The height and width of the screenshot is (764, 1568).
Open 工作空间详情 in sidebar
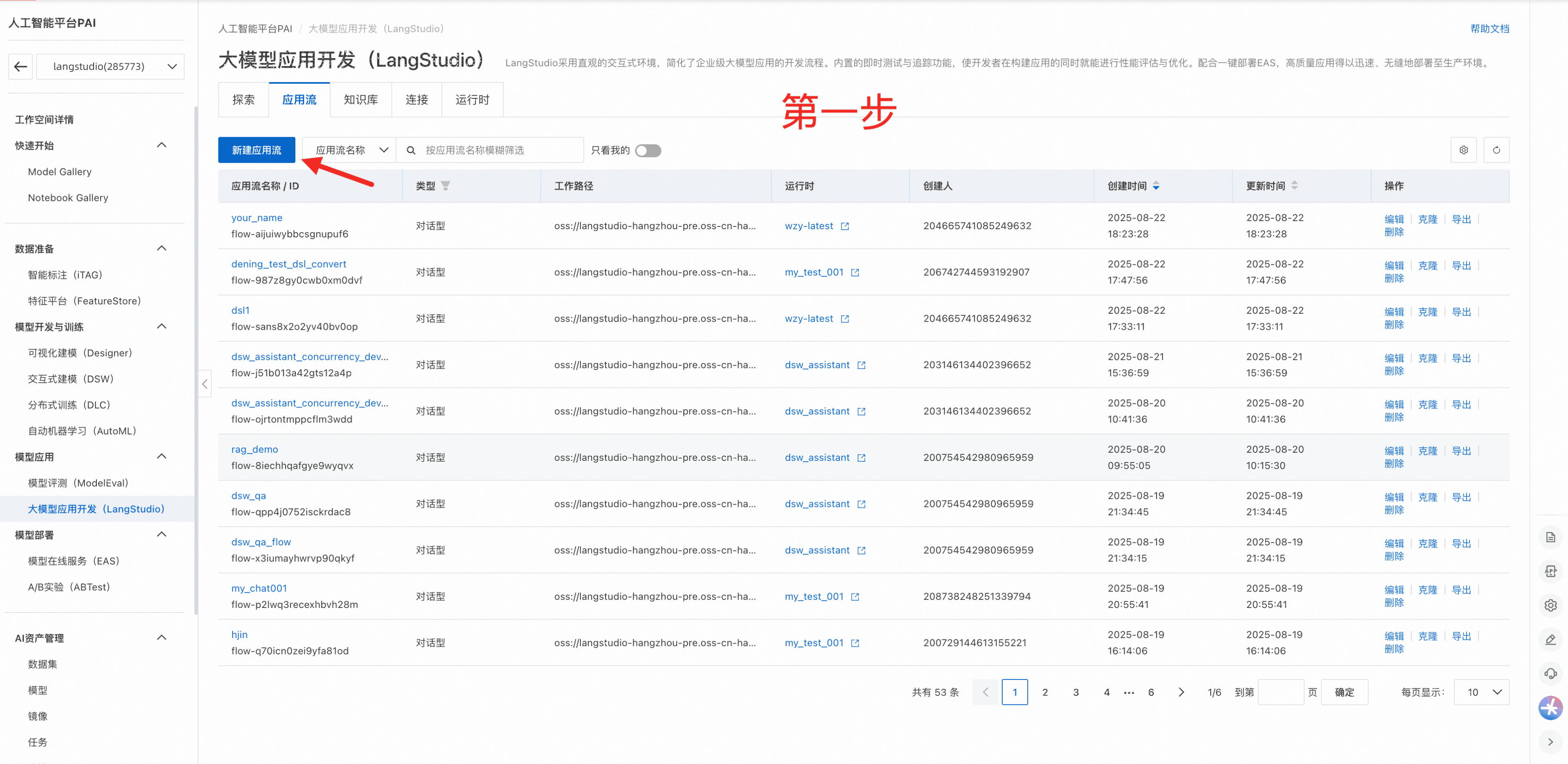pyautogui.click(x=45, y=120)
